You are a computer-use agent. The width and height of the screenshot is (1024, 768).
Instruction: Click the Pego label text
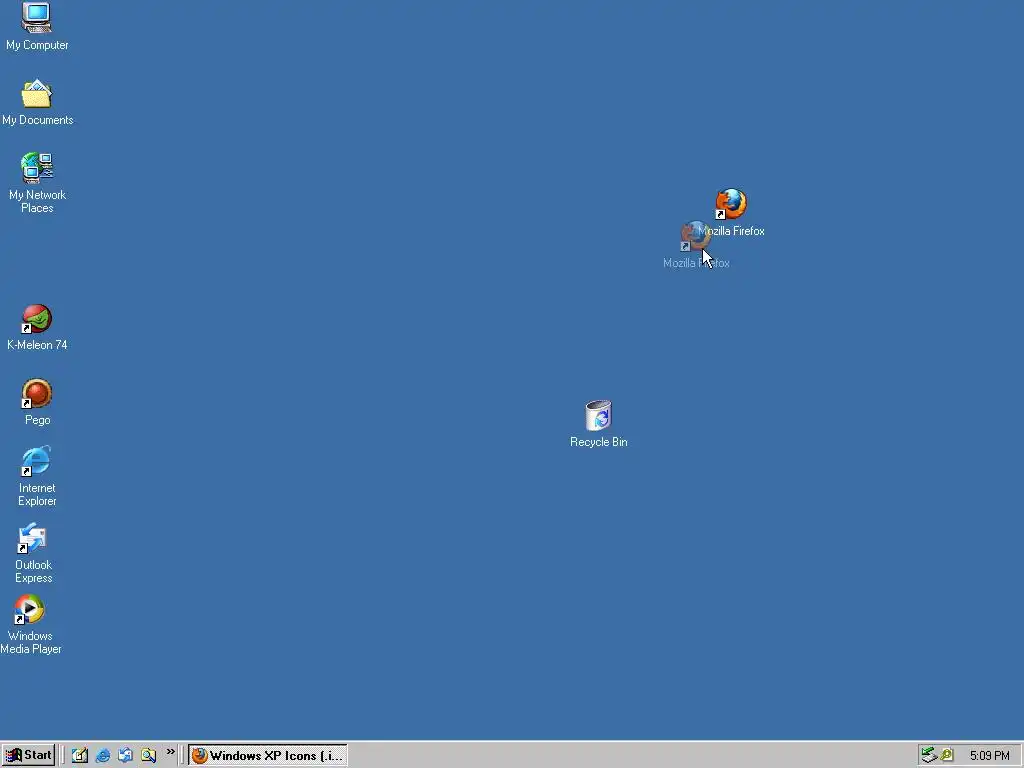pyautogui.click(x=37, y=420)
